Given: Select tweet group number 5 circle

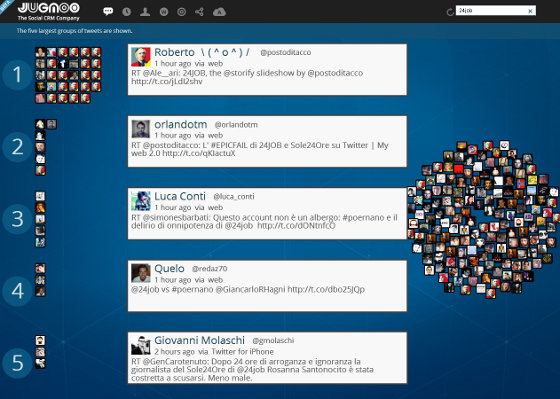Looking at the screenshot, I should (x=17, y=363).
